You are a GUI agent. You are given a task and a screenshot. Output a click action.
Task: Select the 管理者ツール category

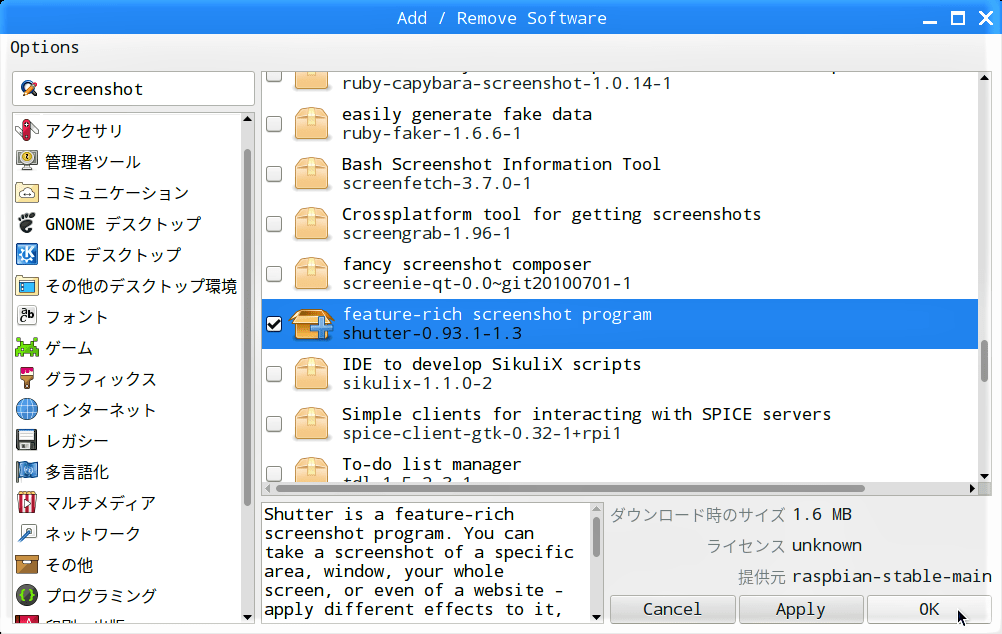(93, 161)
